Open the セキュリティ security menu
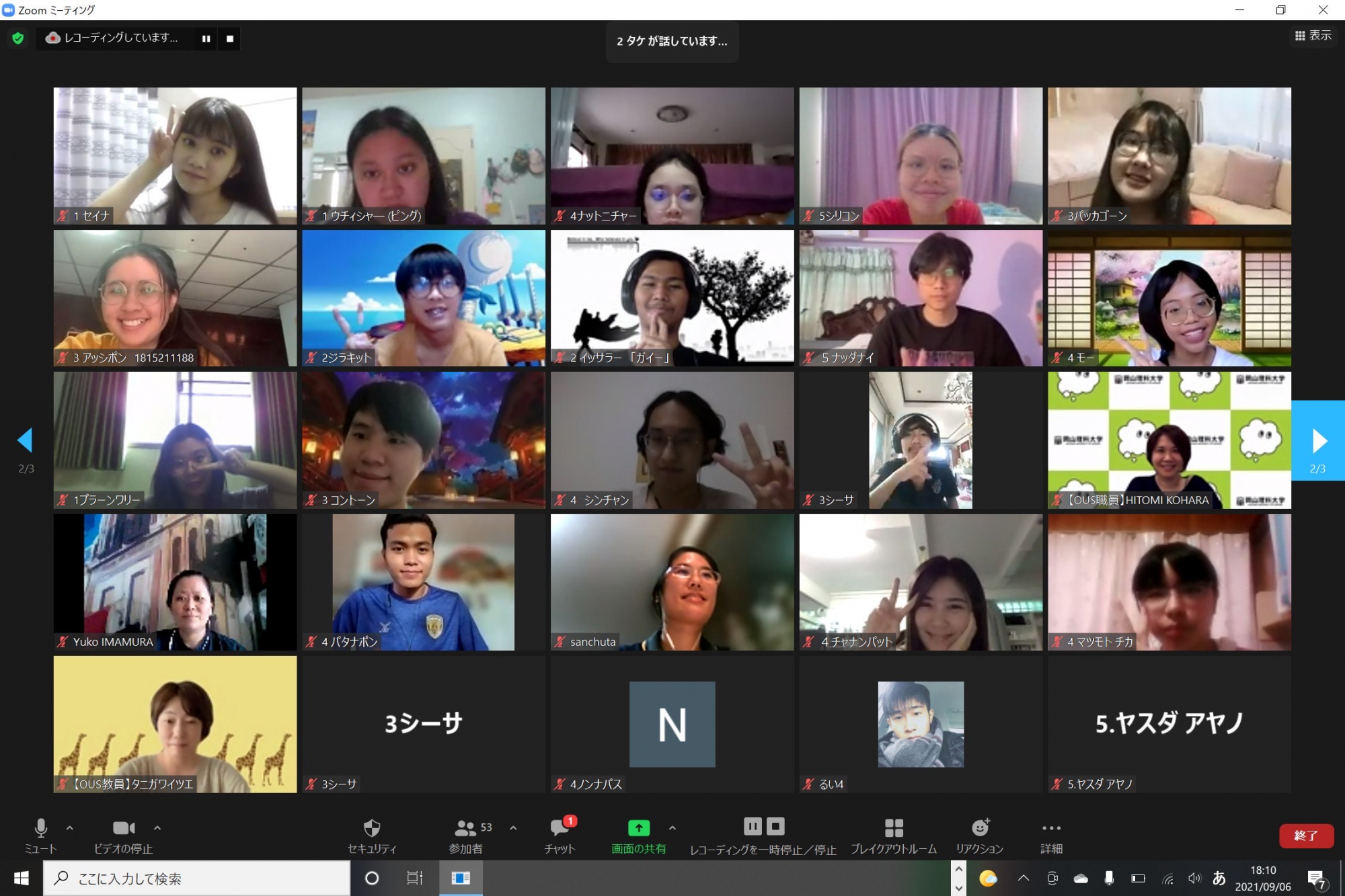 (372, 836)
